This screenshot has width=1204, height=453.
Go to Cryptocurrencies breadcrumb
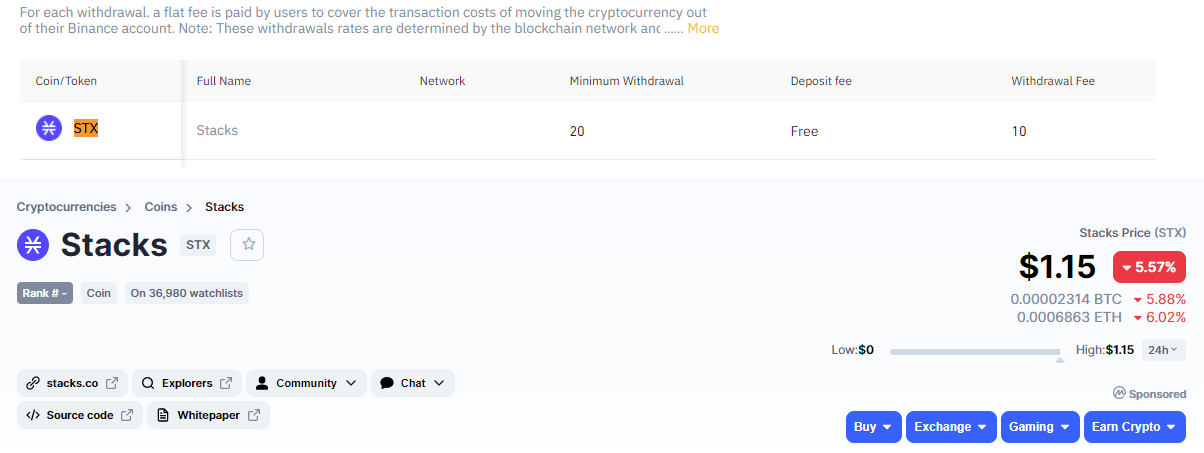pyautogui.click(x=66, y=207)
